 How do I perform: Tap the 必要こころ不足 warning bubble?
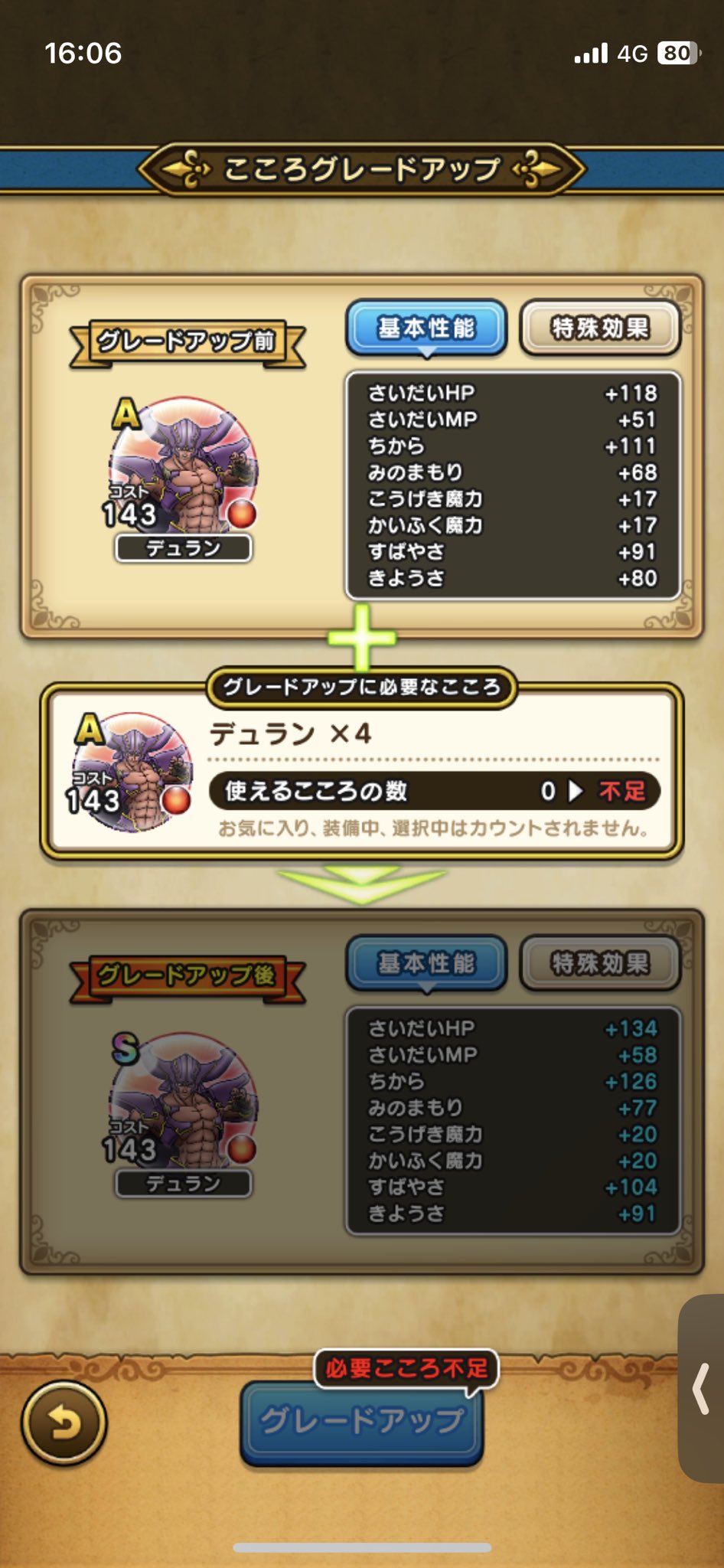pos(406,1368)
